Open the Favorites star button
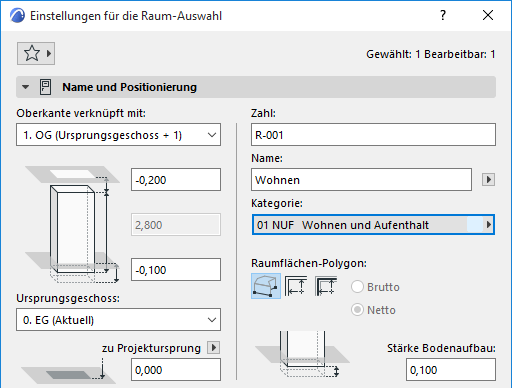 click(x=36, y=53)
